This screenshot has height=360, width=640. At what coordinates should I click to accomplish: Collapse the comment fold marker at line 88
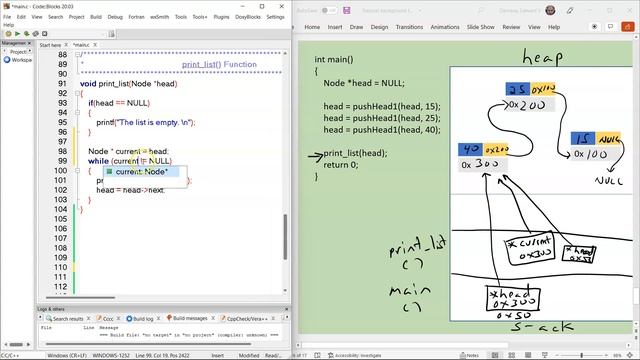pos(77,55)
